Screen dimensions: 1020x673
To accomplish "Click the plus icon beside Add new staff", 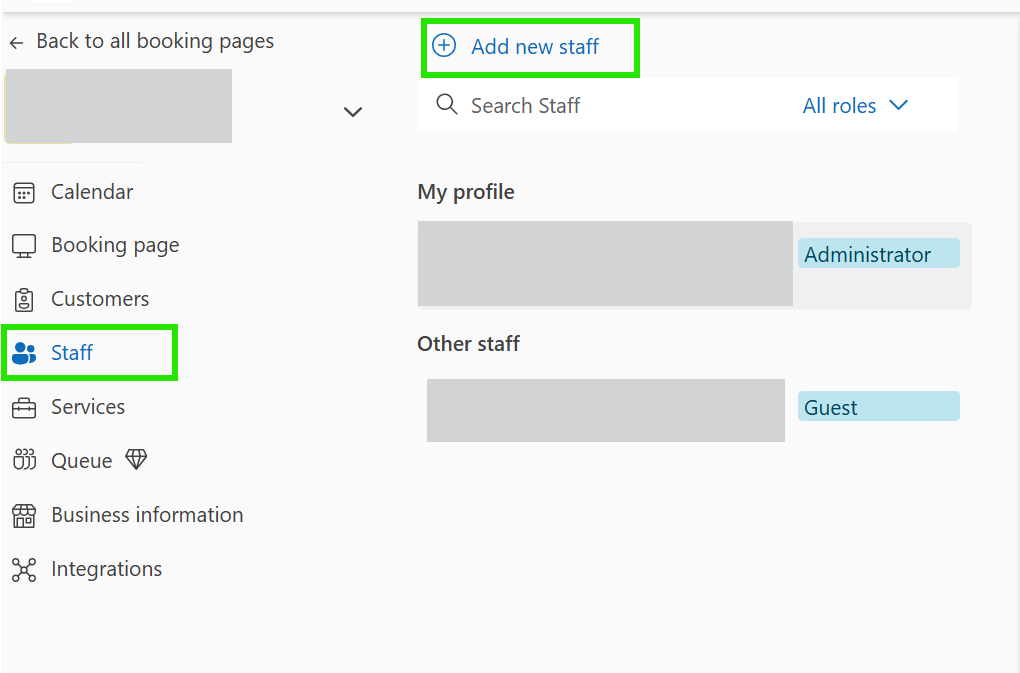I will 443,46.
